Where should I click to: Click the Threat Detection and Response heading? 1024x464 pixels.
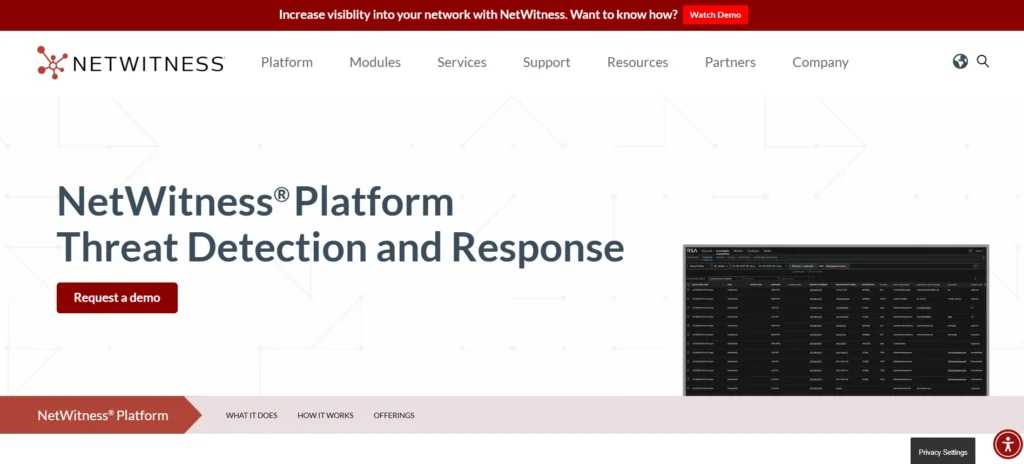coord(340,248)
